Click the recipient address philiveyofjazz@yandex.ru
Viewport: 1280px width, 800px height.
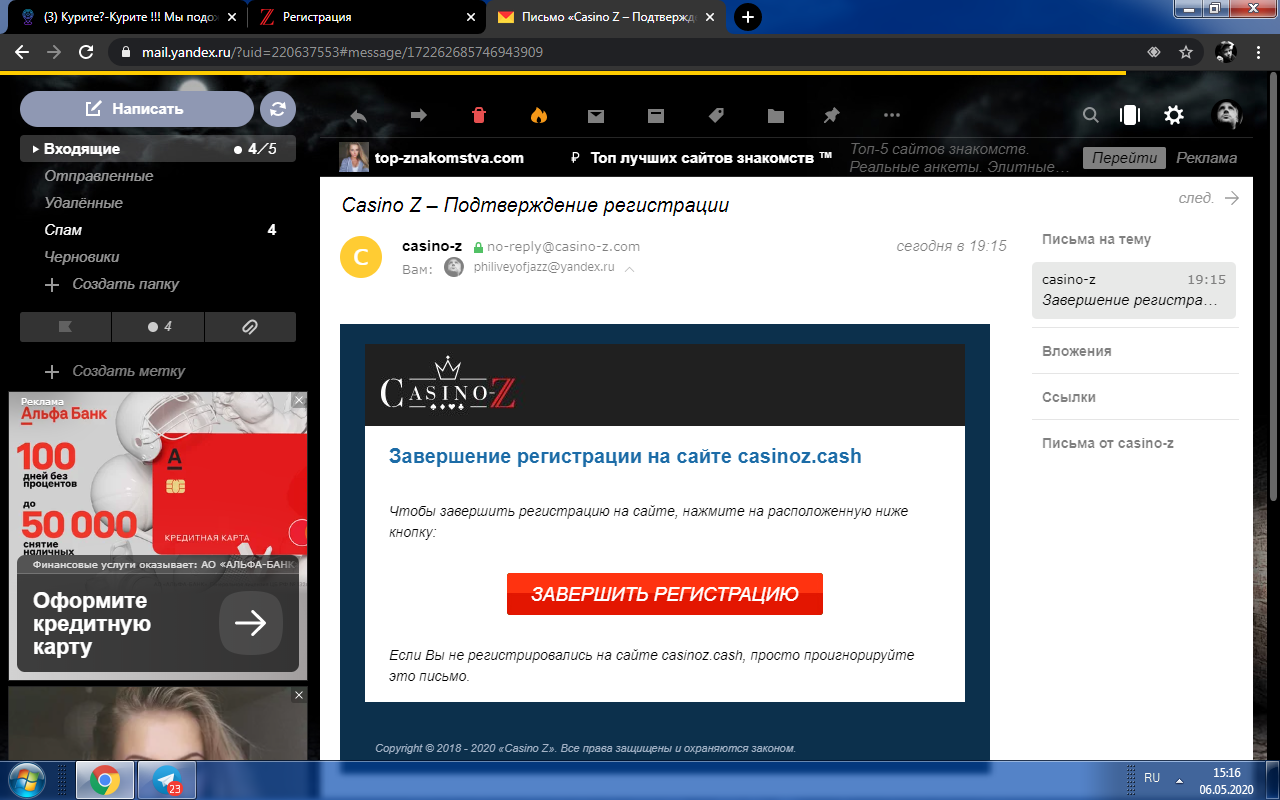[544, 267]
